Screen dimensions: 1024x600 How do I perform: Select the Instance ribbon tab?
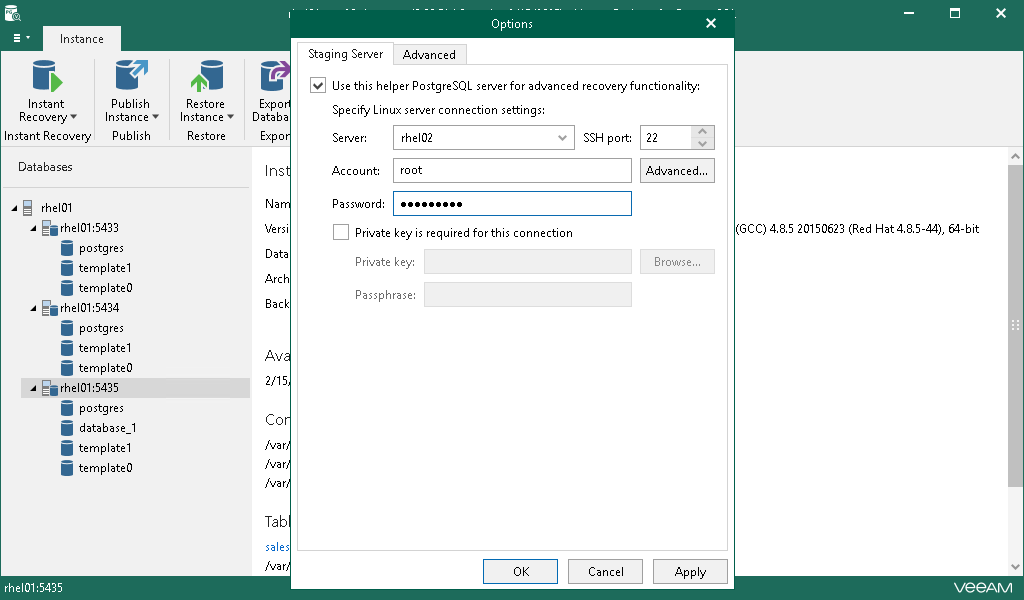[81, 38]
